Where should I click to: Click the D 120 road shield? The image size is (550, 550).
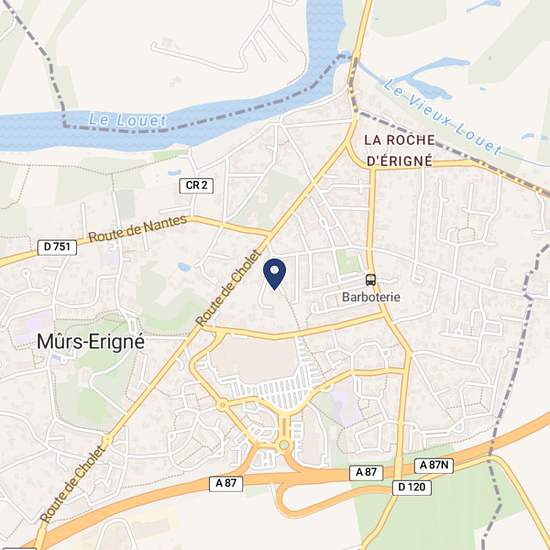coord(412,487)
